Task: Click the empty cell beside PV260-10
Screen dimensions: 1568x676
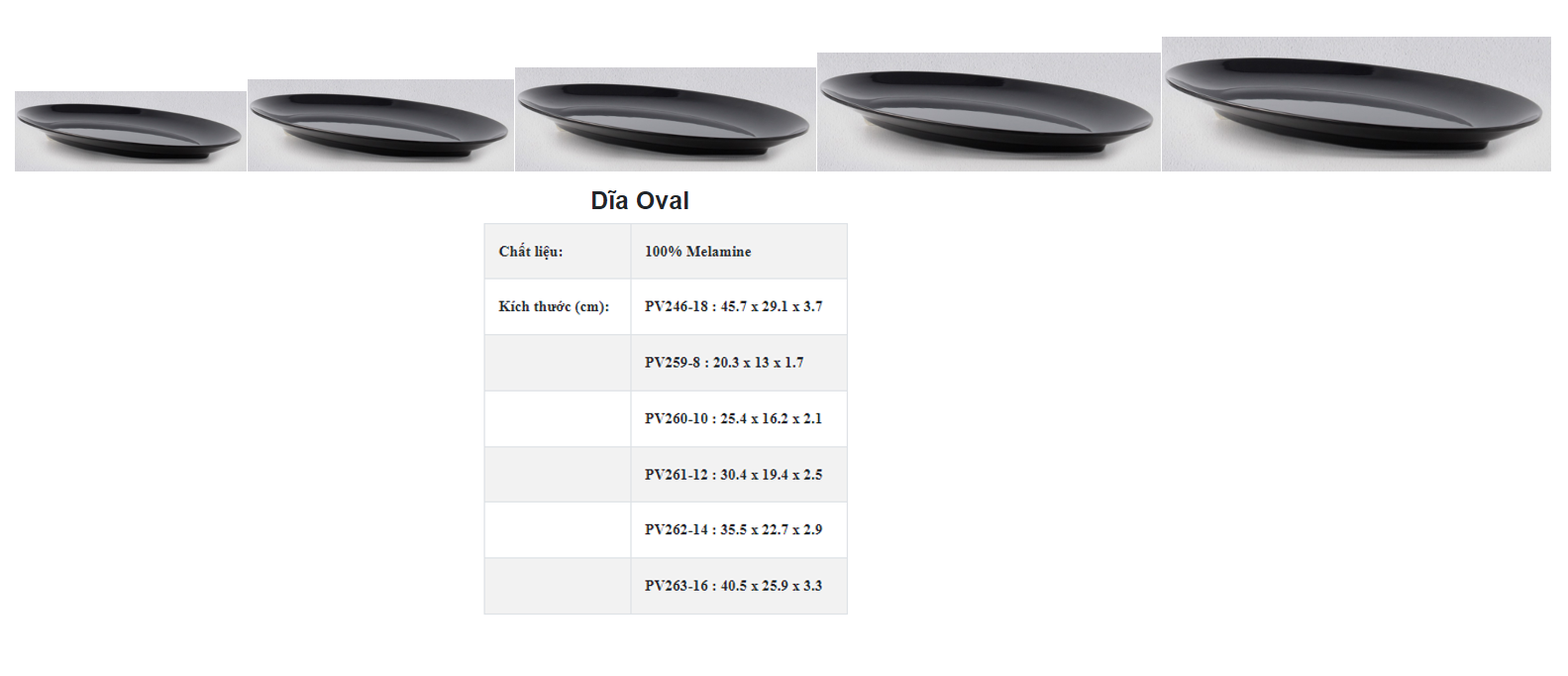Action: coord(558,419)
